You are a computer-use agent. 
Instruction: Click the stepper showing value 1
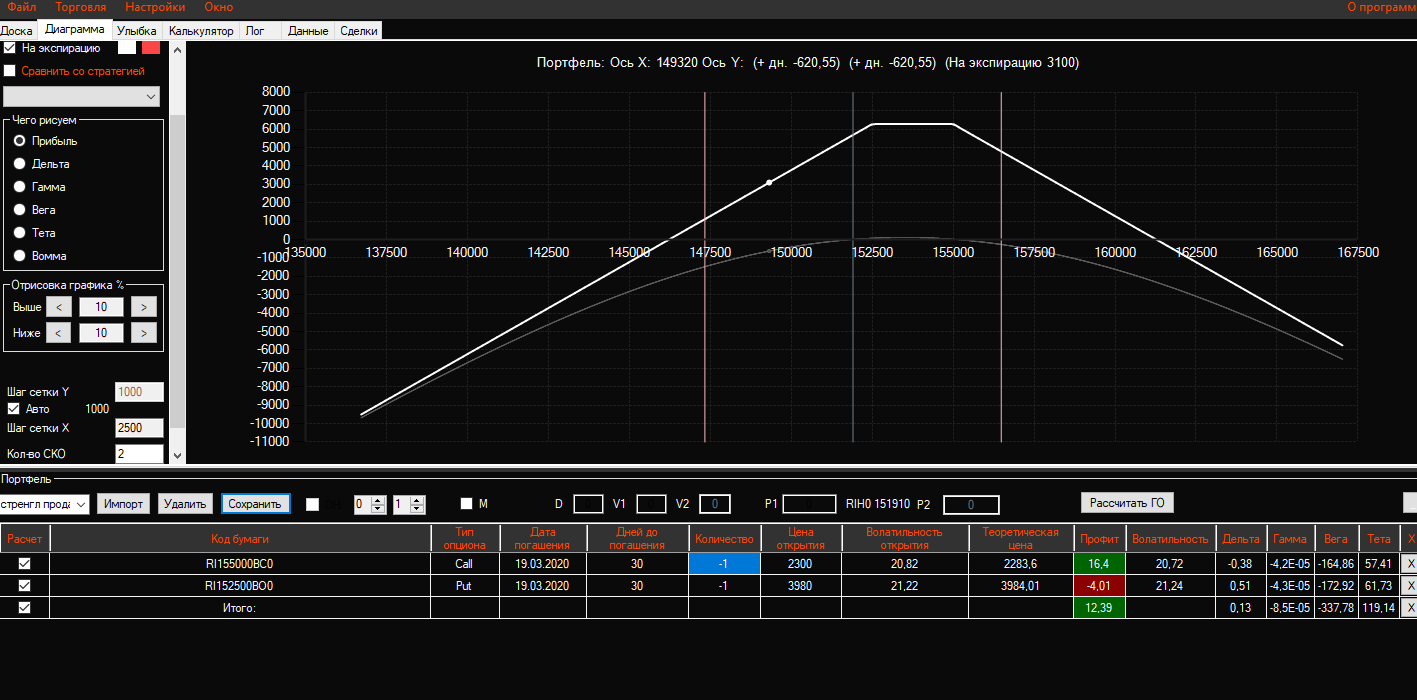409,504
